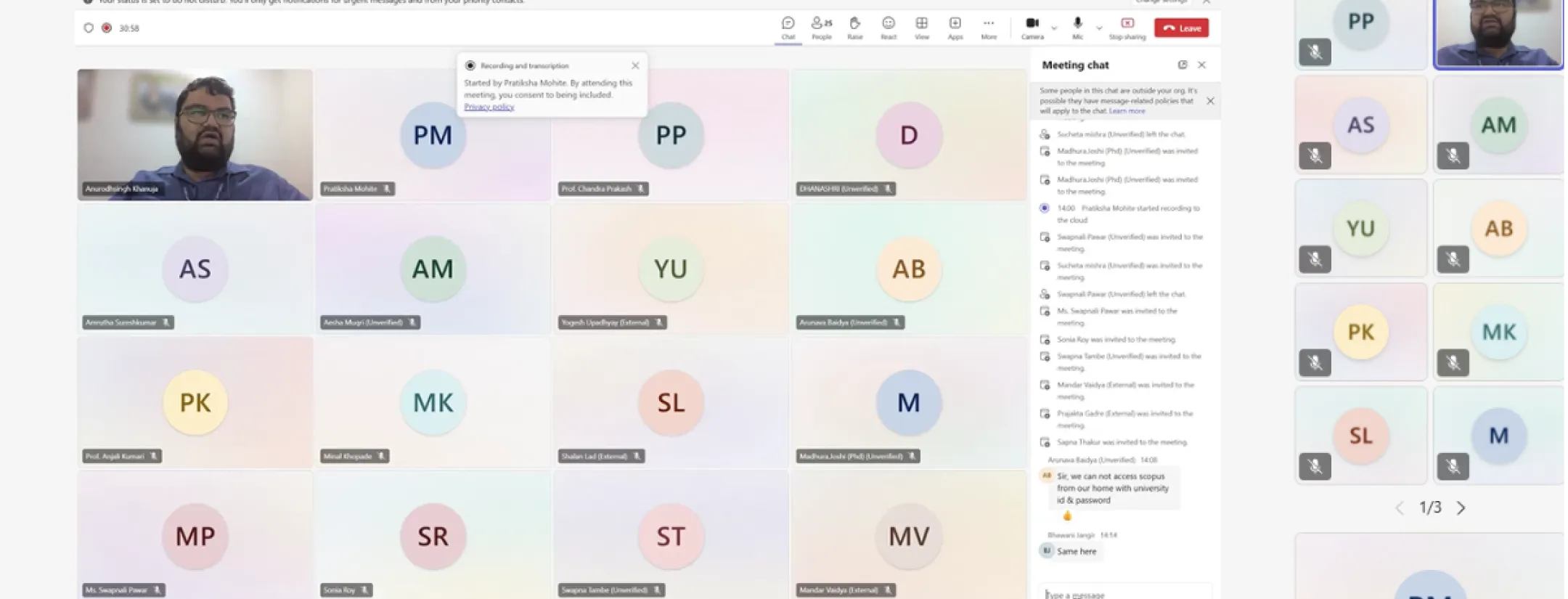Click the red recording indicator icon
Viewport: 1568px width, 599px height.
coord(107,28)
